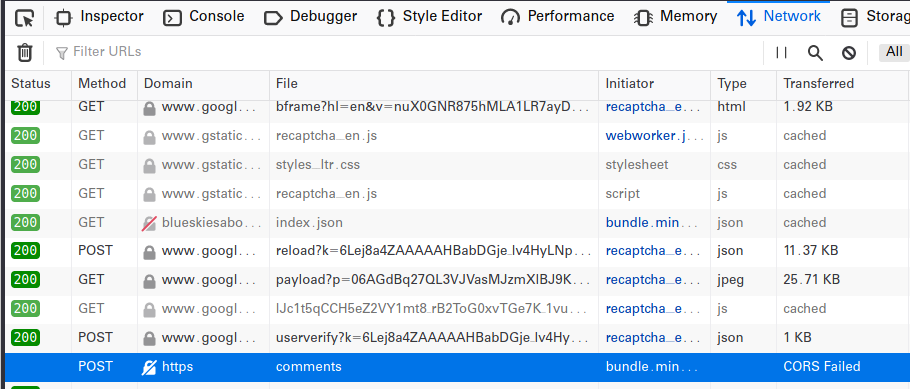The image size is (910, 389).
Task: Select the styles__ltr.css request
Action: tap(457, 165)
